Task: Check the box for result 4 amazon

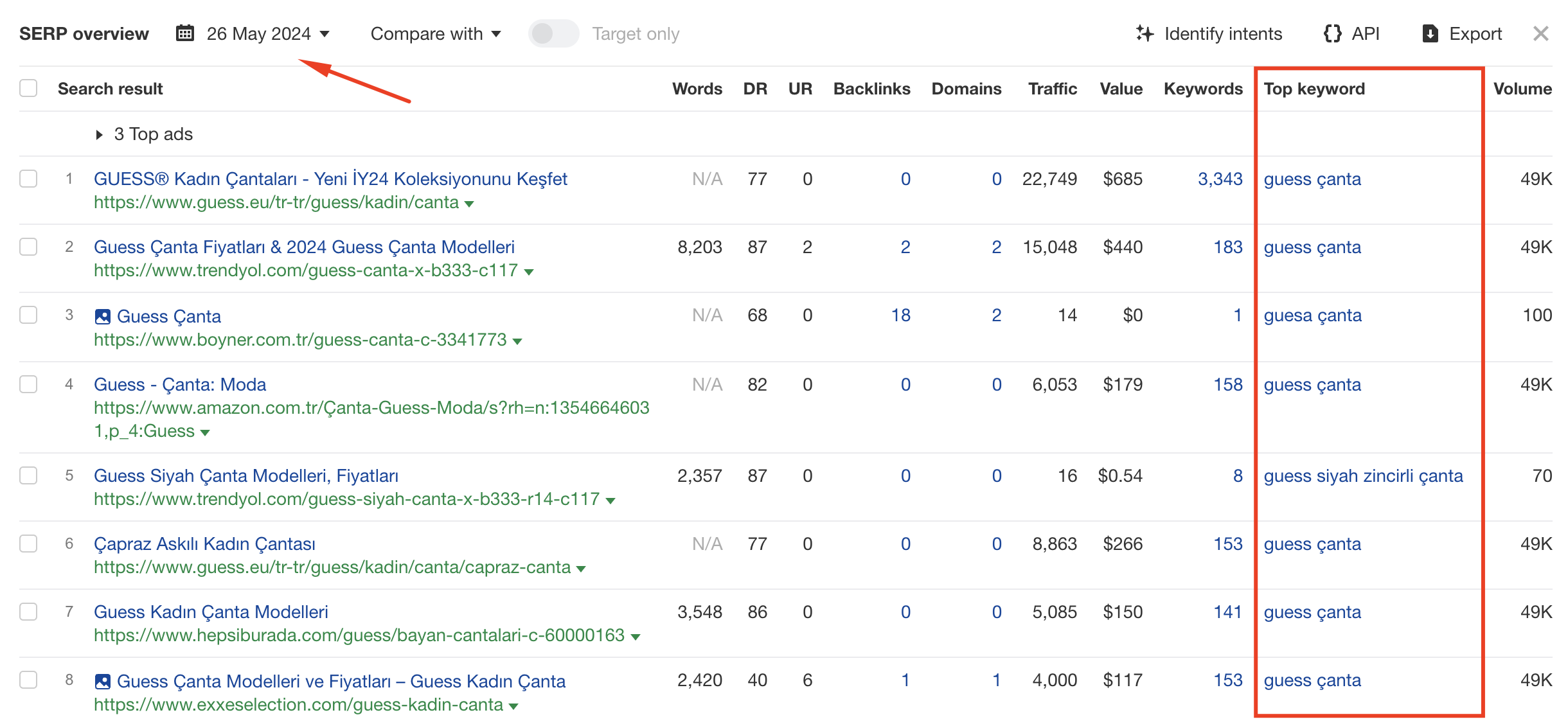Action: coord(28,384)
